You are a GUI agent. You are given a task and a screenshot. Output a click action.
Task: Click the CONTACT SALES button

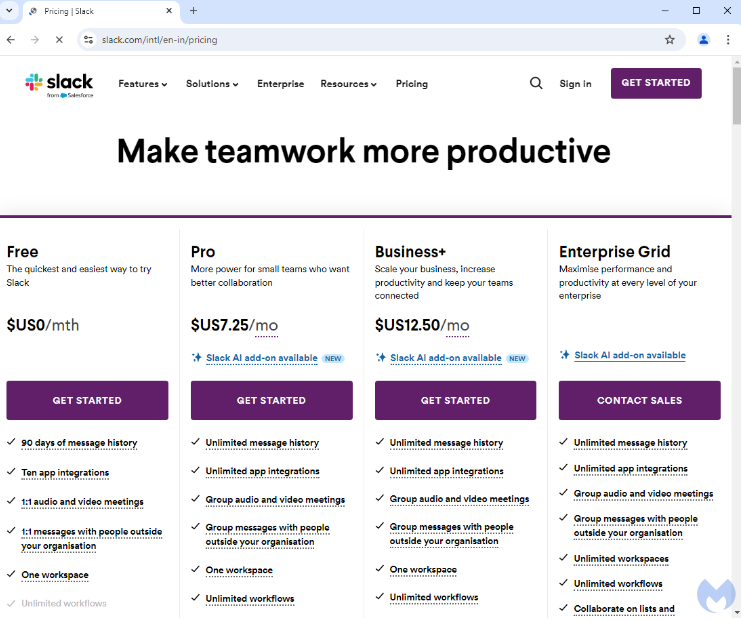click(x=639, y=400)
